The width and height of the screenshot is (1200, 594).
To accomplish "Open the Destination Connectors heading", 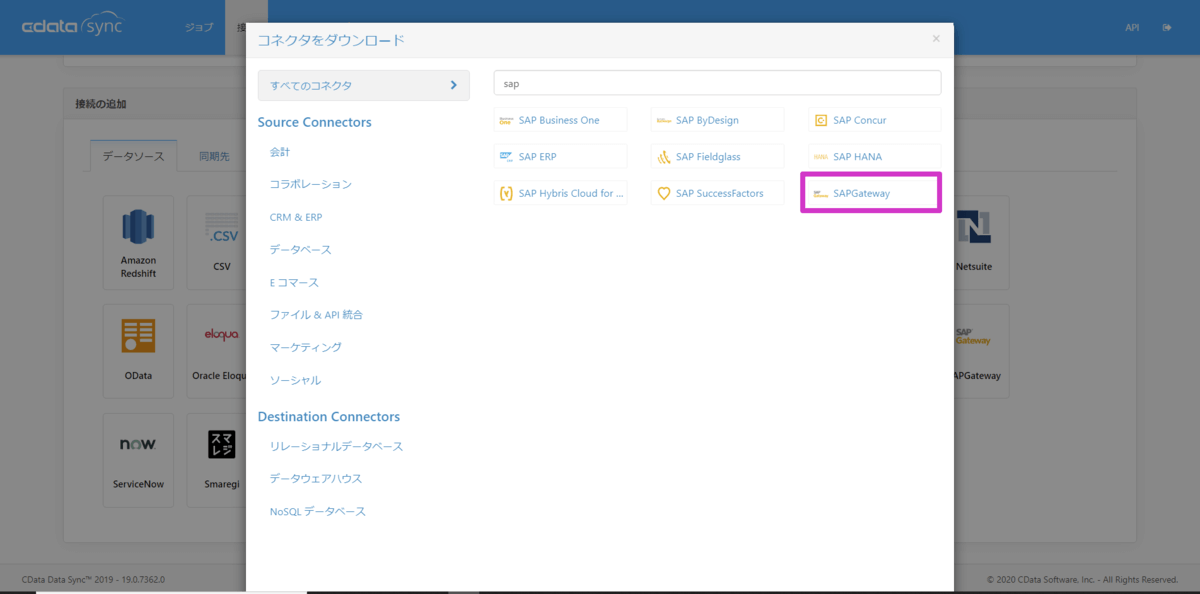I will click(x=328, y=416).
